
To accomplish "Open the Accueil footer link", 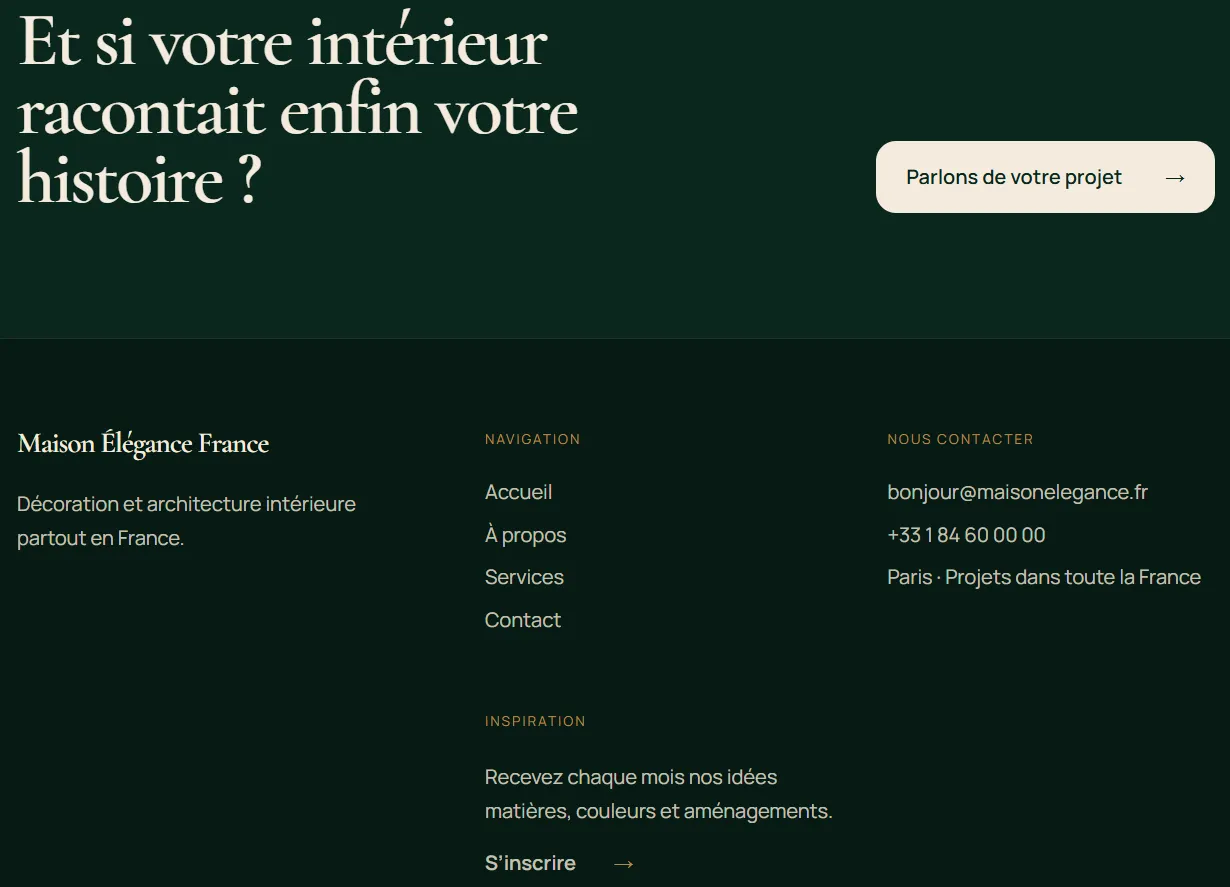I will point(518,492).
